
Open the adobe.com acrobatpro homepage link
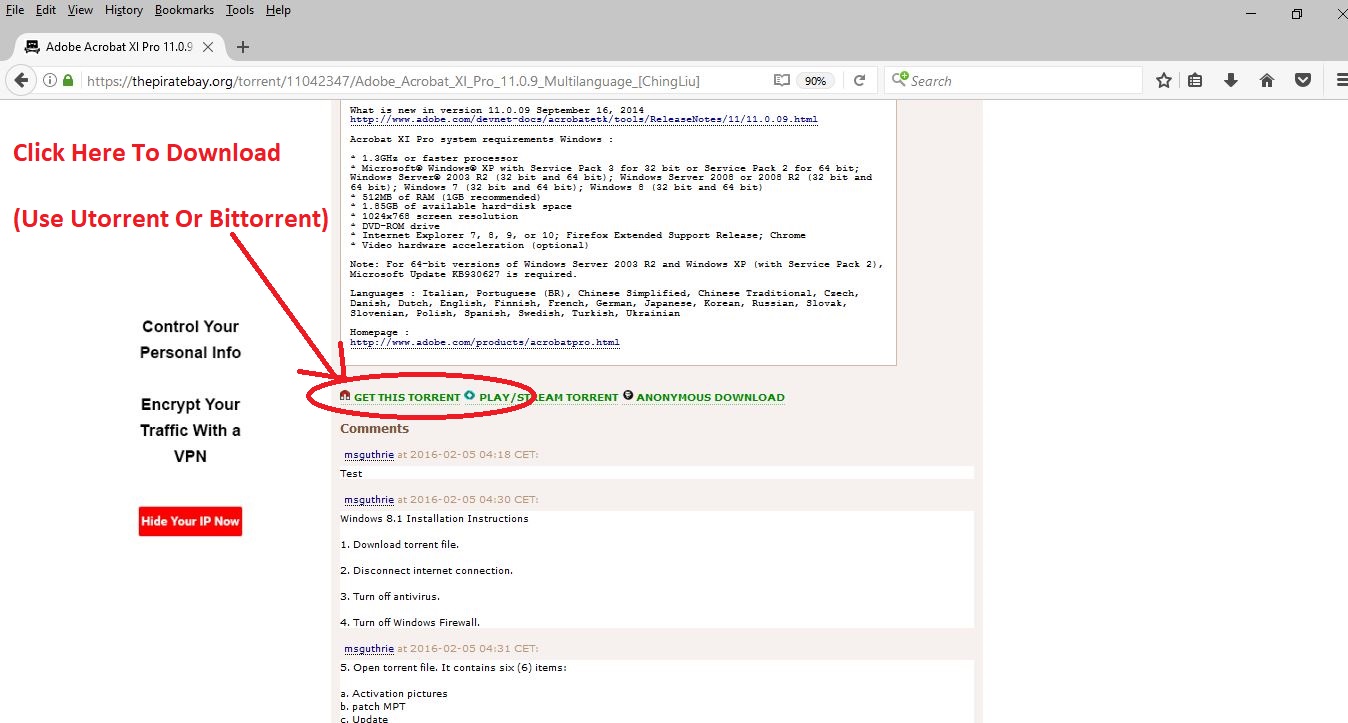[x=485, y=342]
